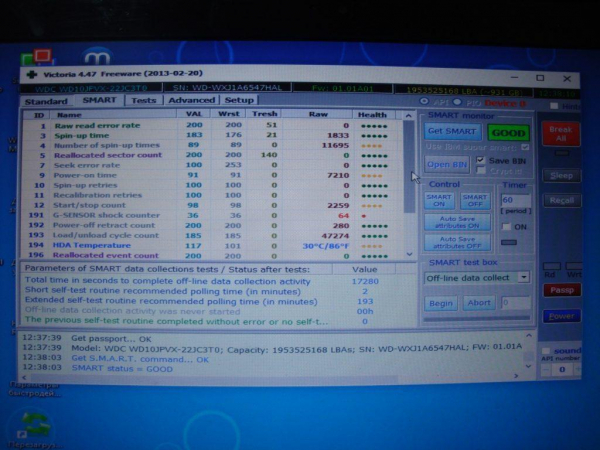Image resolution: width=600 pixels, height=450 pixels.
Task: Click the Open BIN button
Action: [447, 165]
